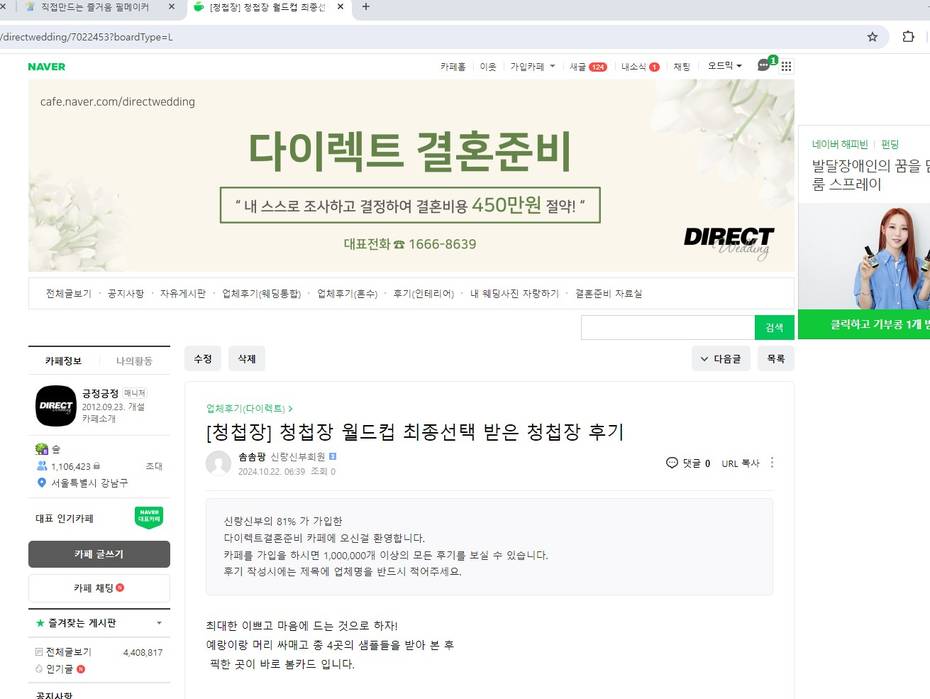Click the forest grade tree icon
Image resolution: width=930 pixels, height=699 pixels.
pyautogui.click(x=42, y=449)
